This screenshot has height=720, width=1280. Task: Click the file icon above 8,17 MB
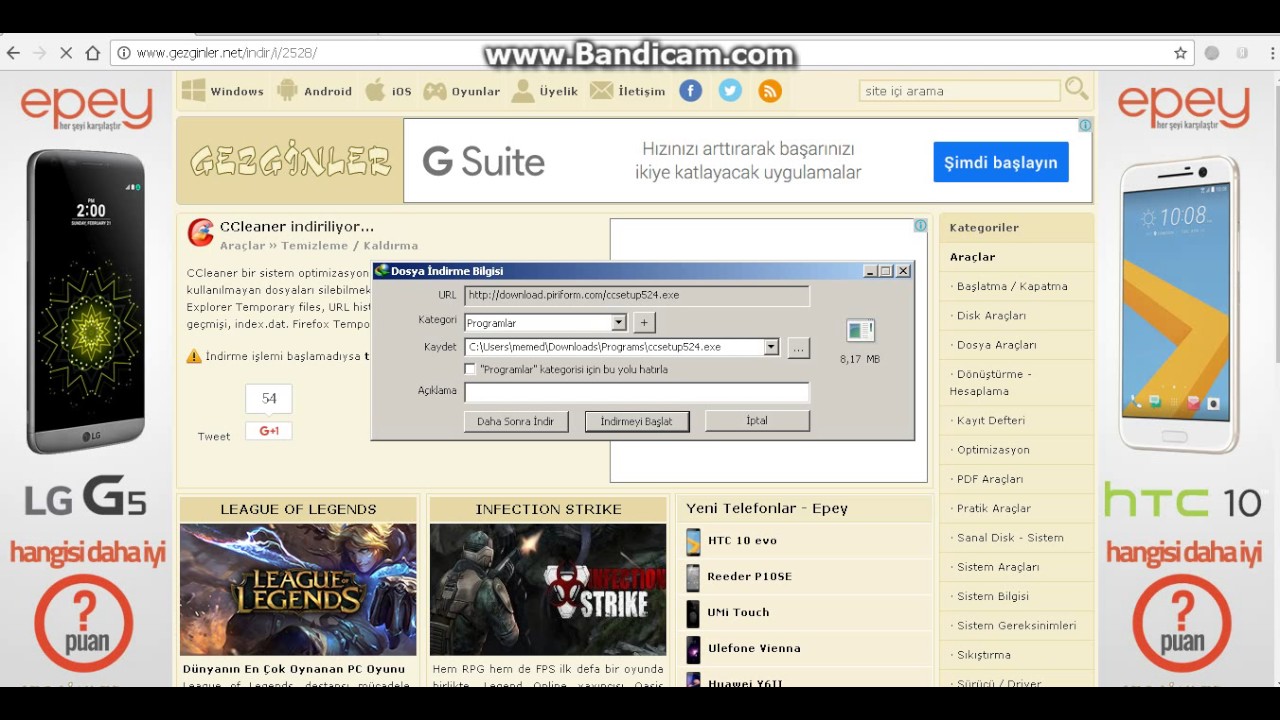point(860,330)
